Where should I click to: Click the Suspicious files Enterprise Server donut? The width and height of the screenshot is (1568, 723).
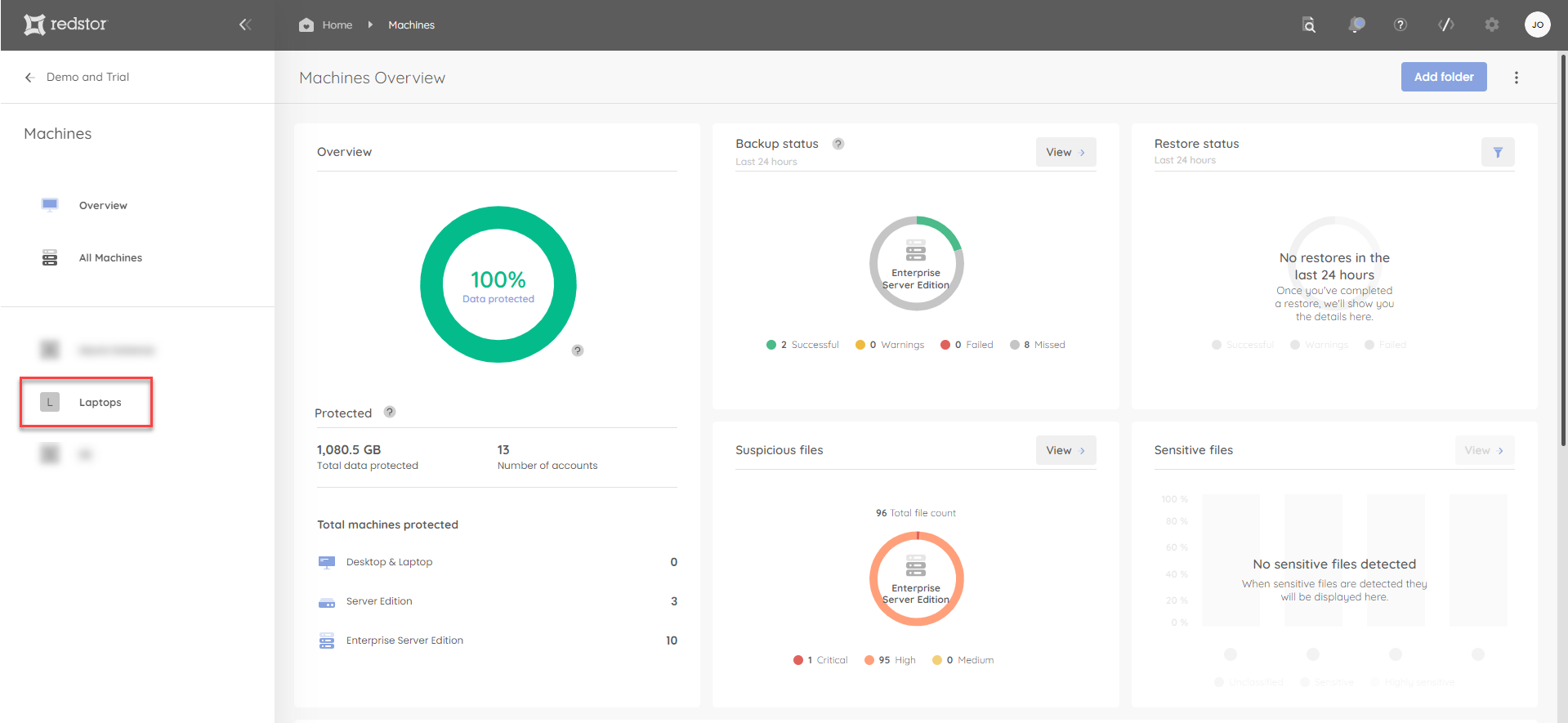click(916, 578)
